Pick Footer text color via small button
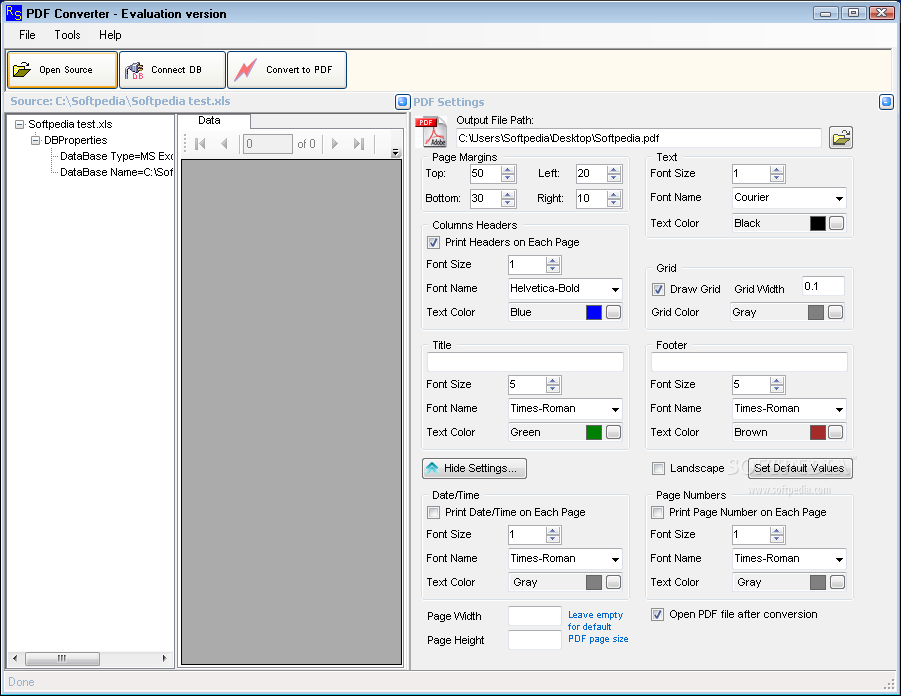The image size is (901, 696). [835, 432]
